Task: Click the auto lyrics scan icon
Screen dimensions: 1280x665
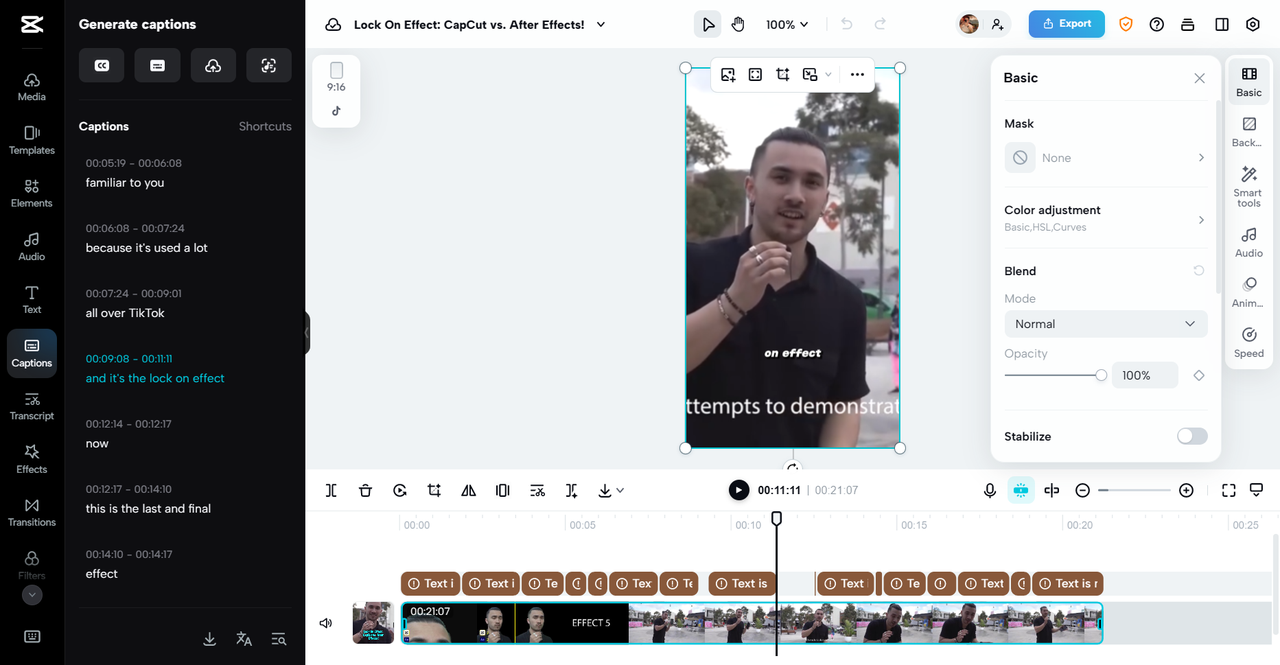Action: pos(269,65)
